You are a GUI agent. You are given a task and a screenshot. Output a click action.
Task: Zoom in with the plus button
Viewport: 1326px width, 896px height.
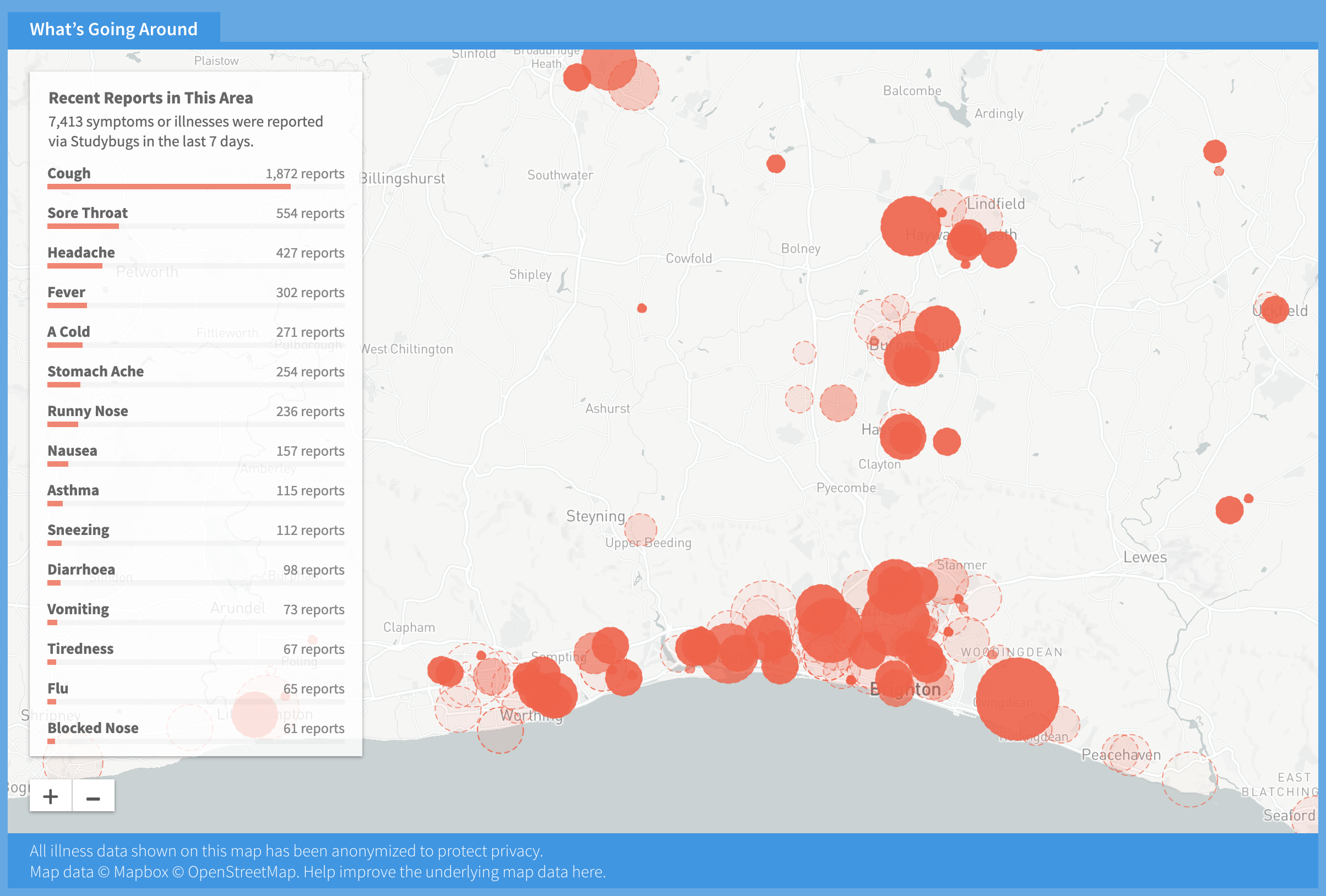tap(51, 796)
